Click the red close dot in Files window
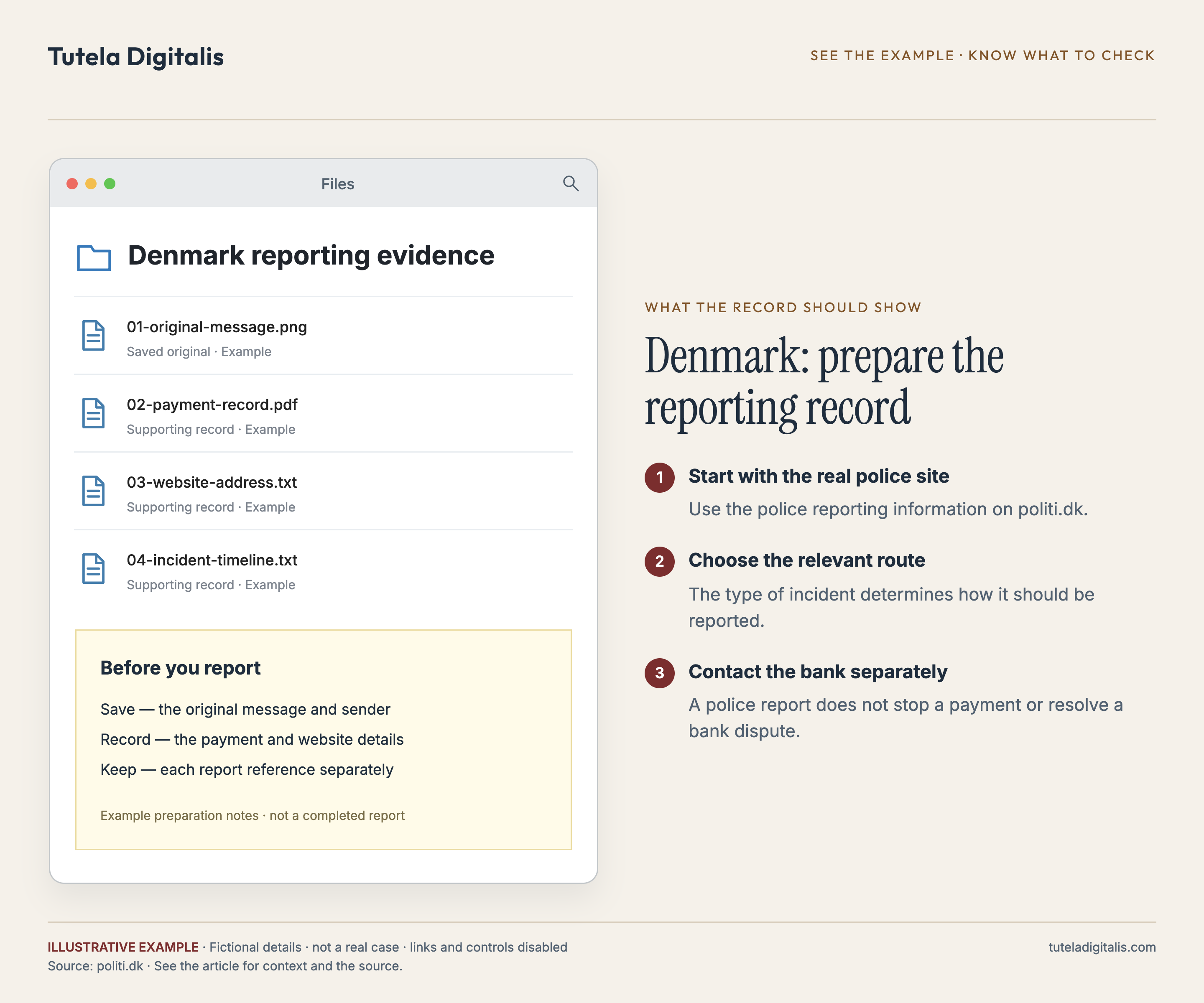 [72, 183]
